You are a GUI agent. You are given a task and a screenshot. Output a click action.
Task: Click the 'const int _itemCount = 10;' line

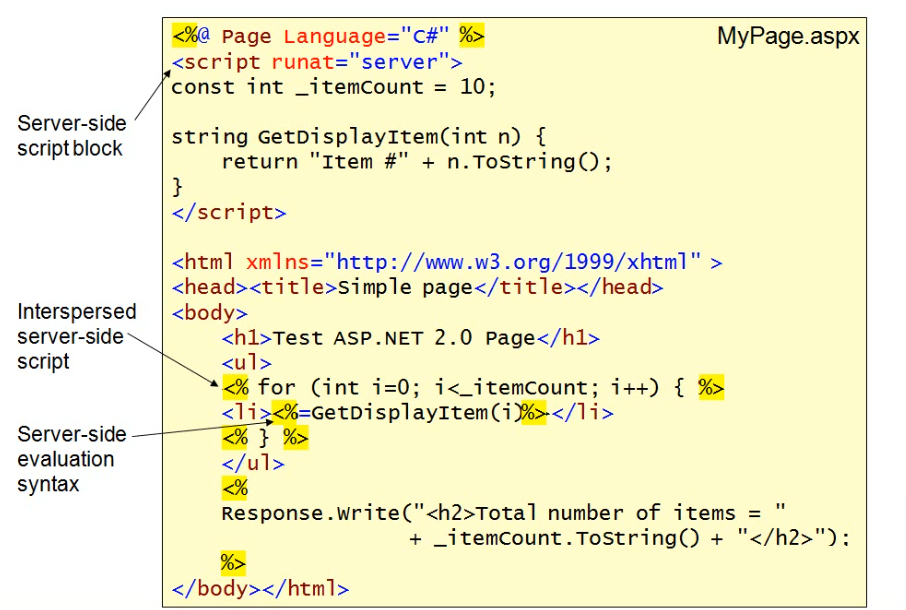click(333, 87)
